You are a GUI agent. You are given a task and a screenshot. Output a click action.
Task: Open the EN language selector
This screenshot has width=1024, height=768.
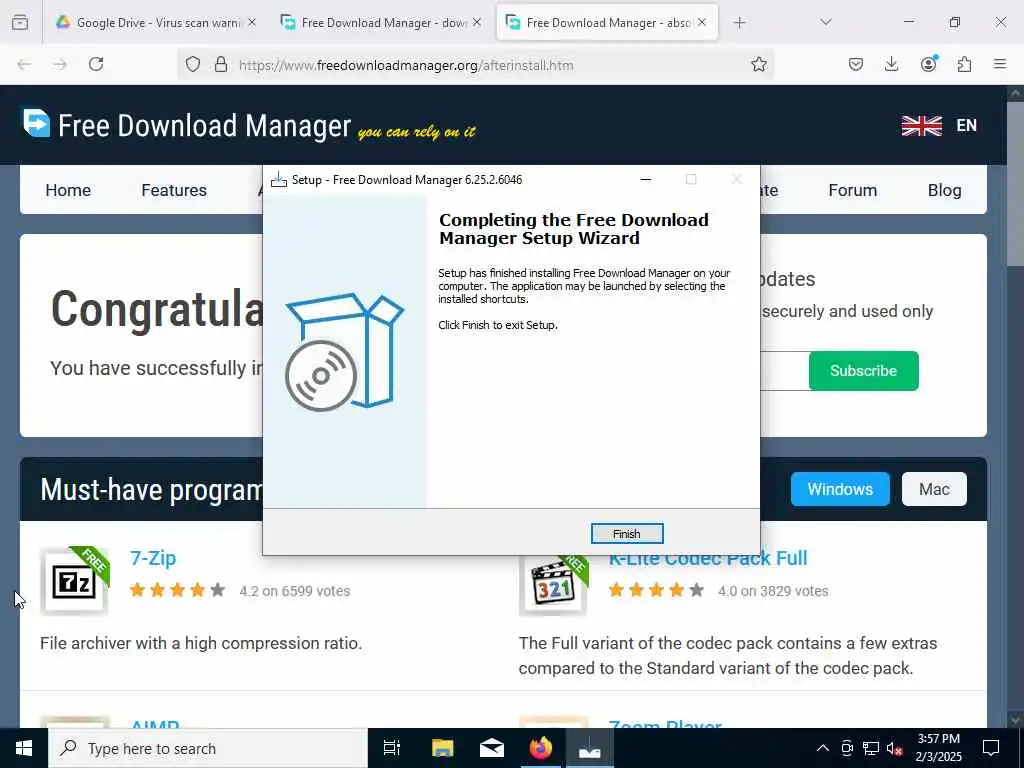click(x=967, y=125)
